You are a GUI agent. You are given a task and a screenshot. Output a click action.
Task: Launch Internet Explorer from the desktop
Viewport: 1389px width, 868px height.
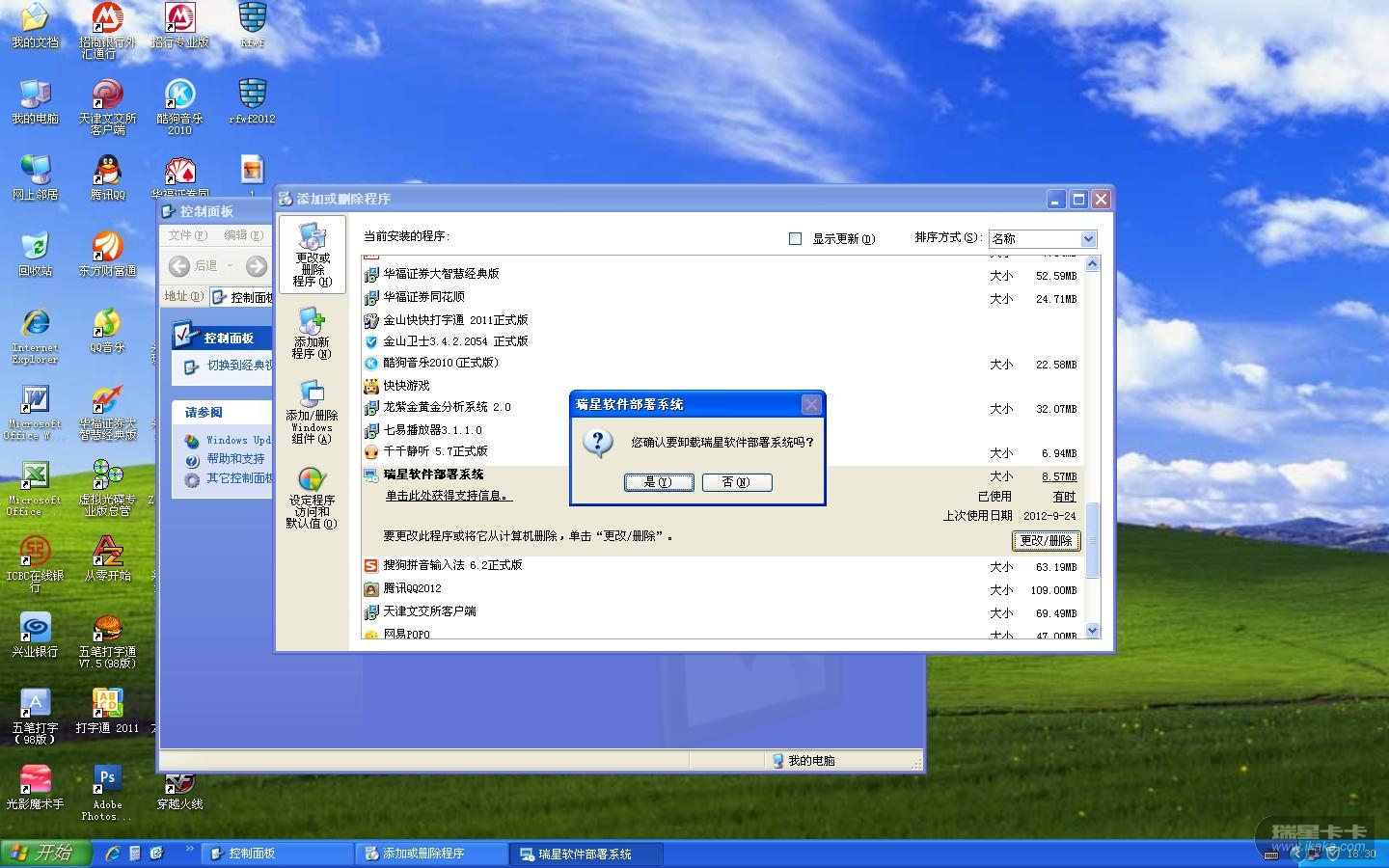click(x=35, y=336)
